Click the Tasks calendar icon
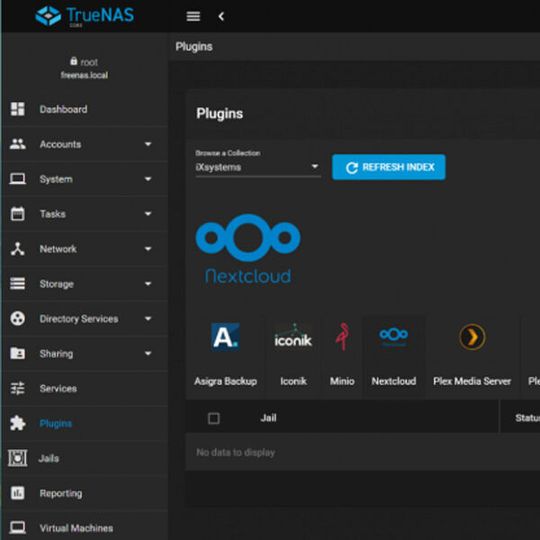Screen dimensions: 540x540 click(x=18, y=214)
